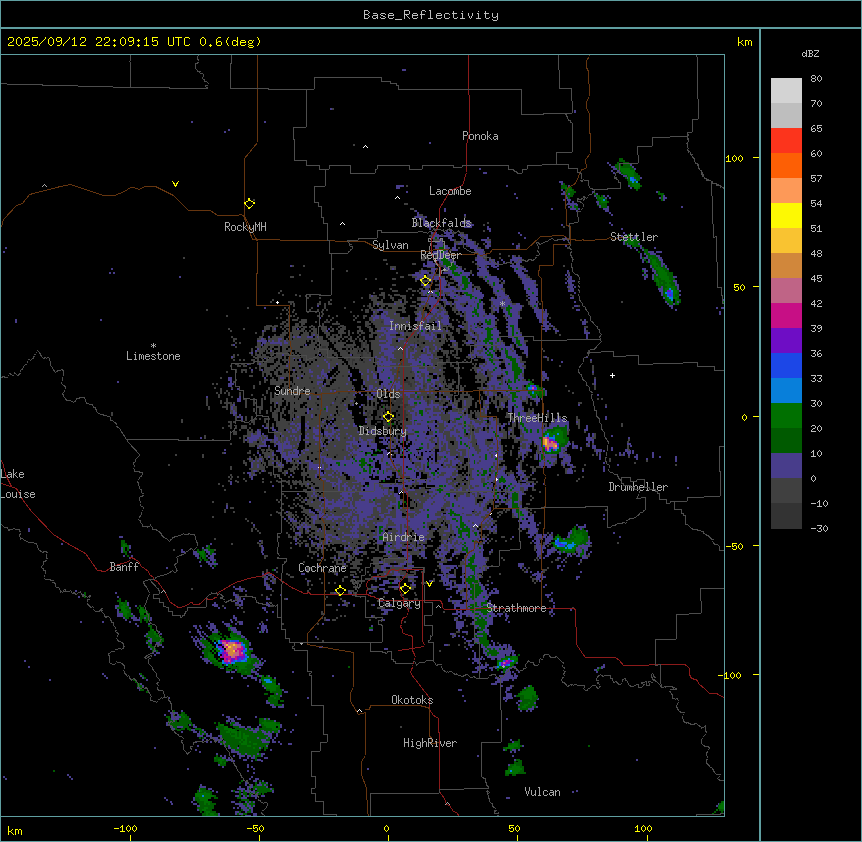Click the km unit label in the top right
This screenshot has height=842, width=862.
[x=744, y=42]
